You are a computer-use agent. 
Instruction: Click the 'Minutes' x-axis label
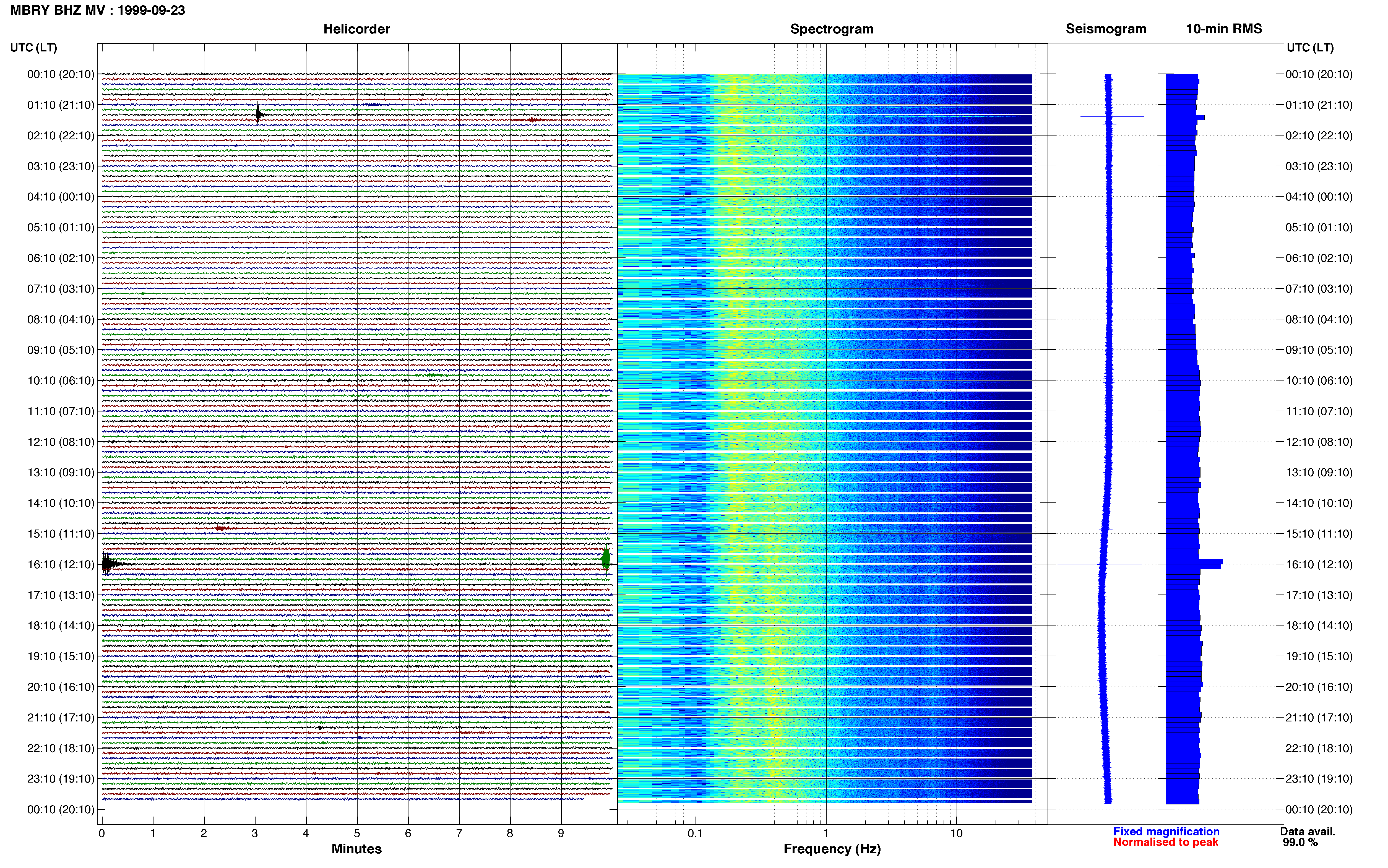(x=356, y=849)
